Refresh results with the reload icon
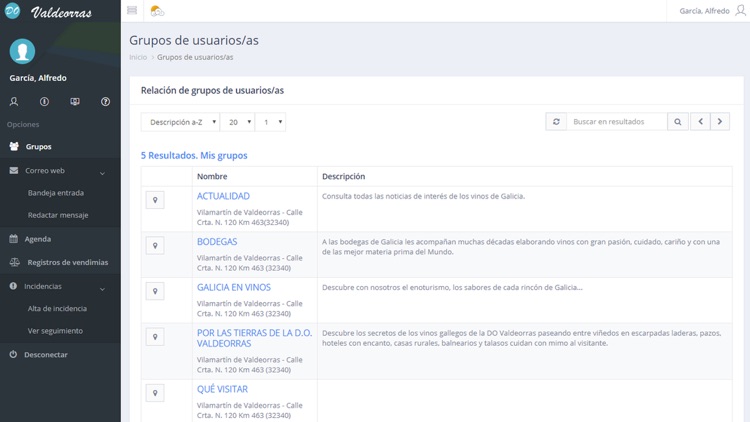The width and height of the screenshot is (750, 422). coord(556,122)
